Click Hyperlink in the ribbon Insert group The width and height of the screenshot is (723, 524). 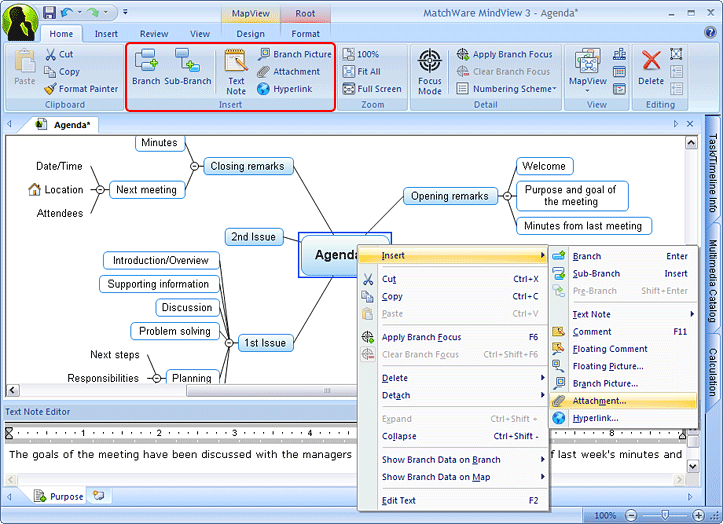[x=285, y=89]
